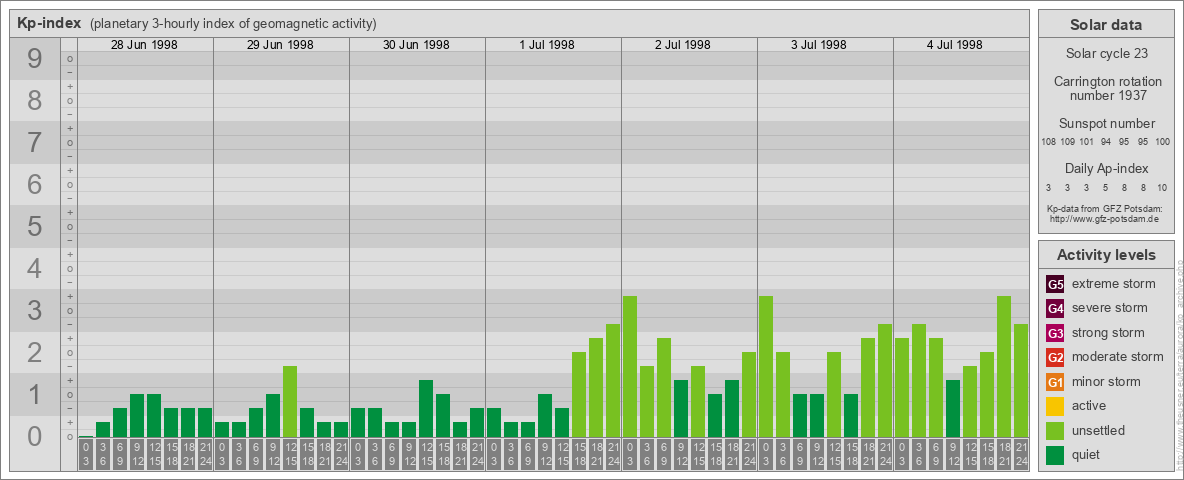Click 'Kp-data from GFZ Potsdam:' text

(x=1106, y=209)
